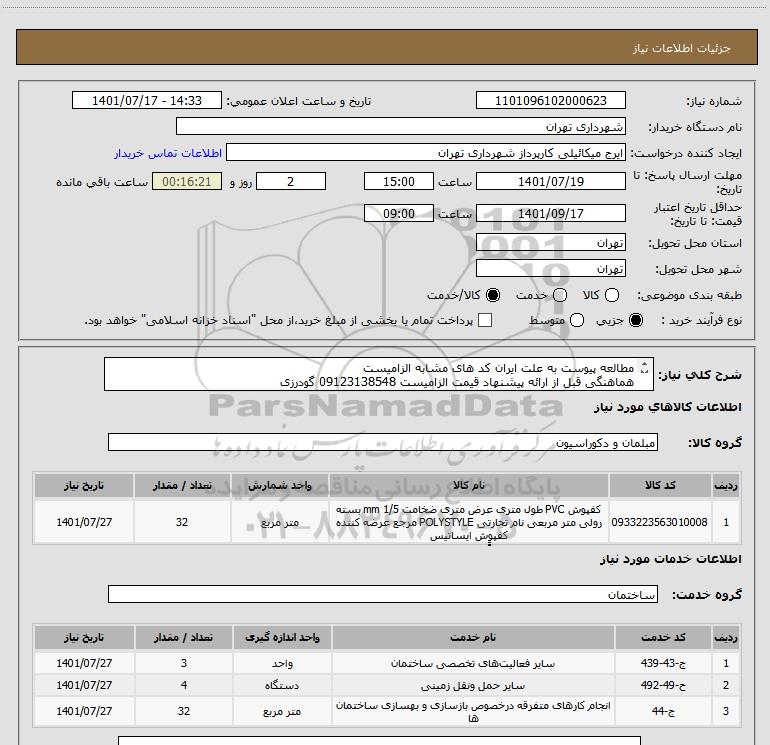Viewport: 770px width, 745px height.
Task: Click the گروه کالا field مبلمان و دکوراسیون
Action: pyautogui.click(x=383, y=442)
